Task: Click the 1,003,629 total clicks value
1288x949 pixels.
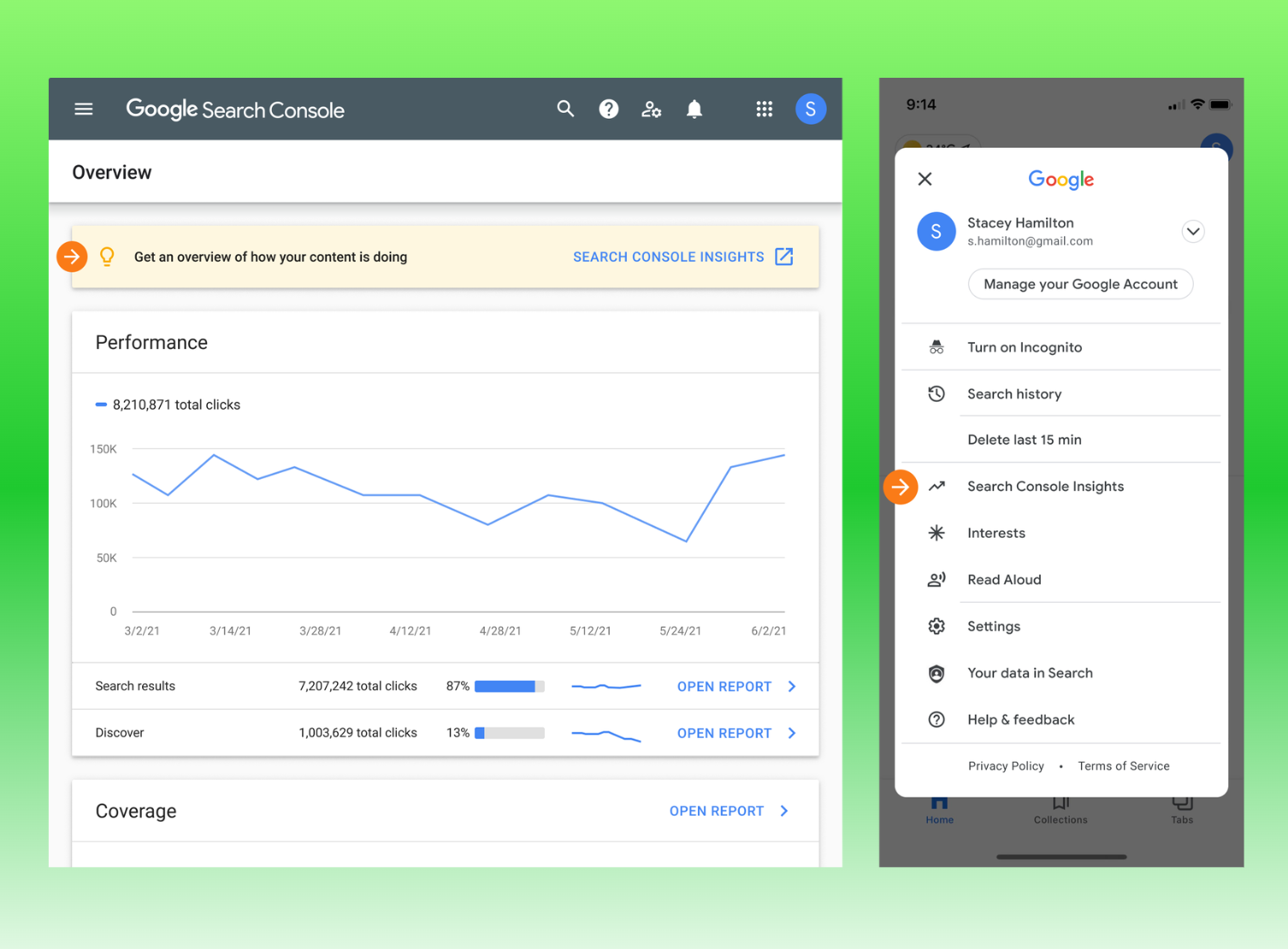Action: click(x=357, y=733)
